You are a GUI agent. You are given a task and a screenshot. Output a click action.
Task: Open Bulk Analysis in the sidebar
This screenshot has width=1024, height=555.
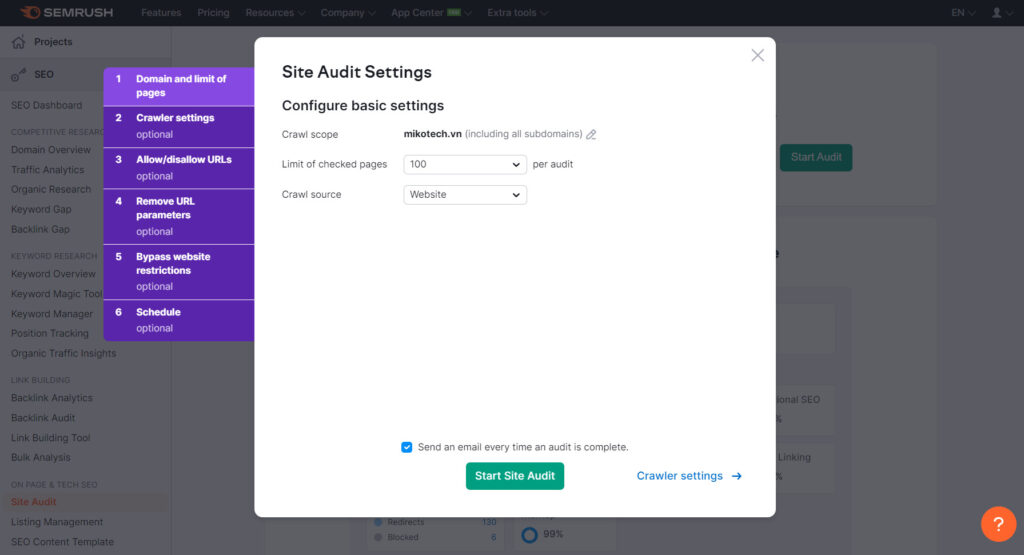pyautogui.click(x=40, y=458)
